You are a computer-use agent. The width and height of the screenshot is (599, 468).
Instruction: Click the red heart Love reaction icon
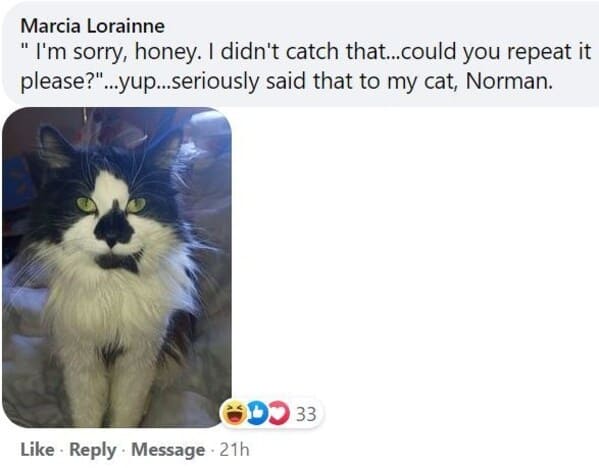pos(280,413)
